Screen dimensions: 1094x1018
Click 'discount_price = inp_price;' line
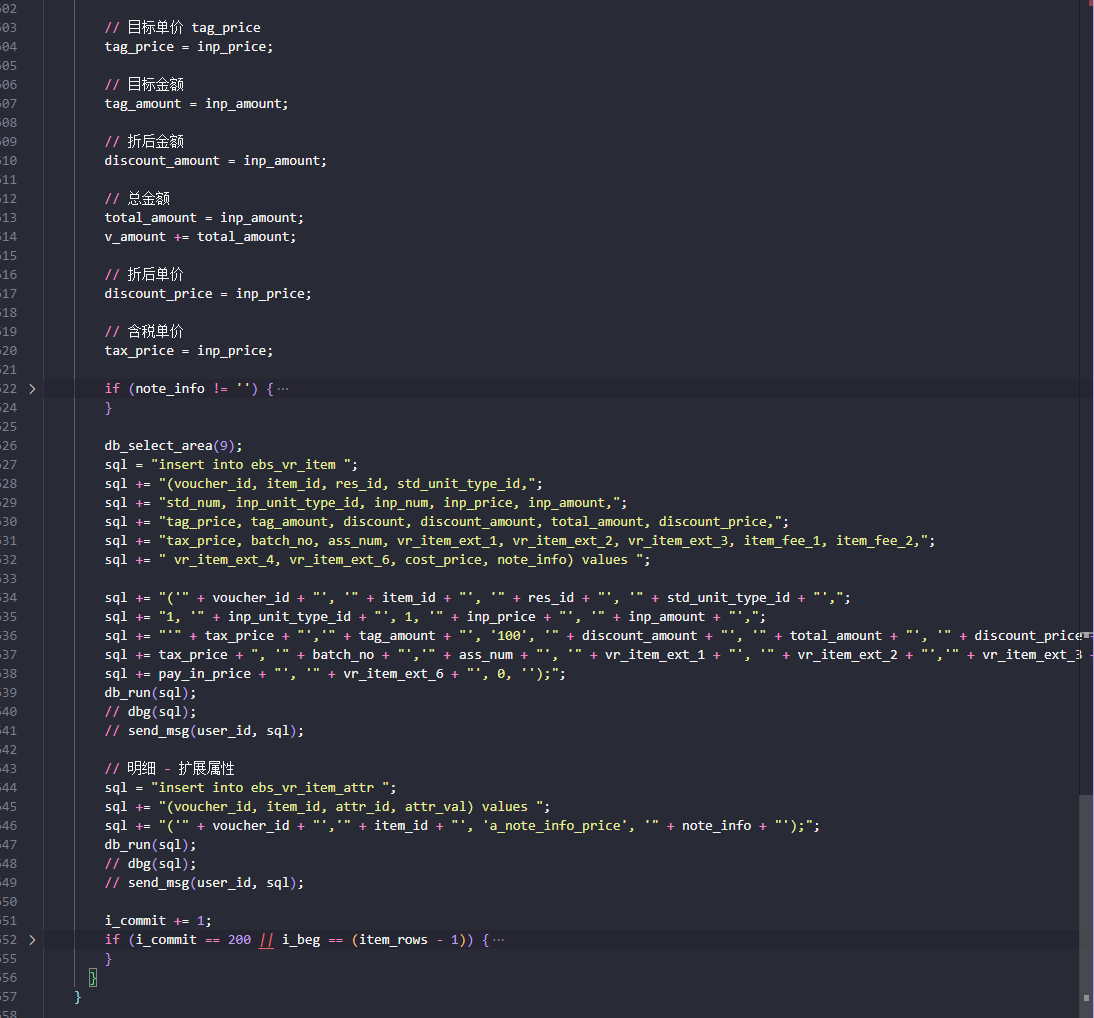tap(208, 293)
